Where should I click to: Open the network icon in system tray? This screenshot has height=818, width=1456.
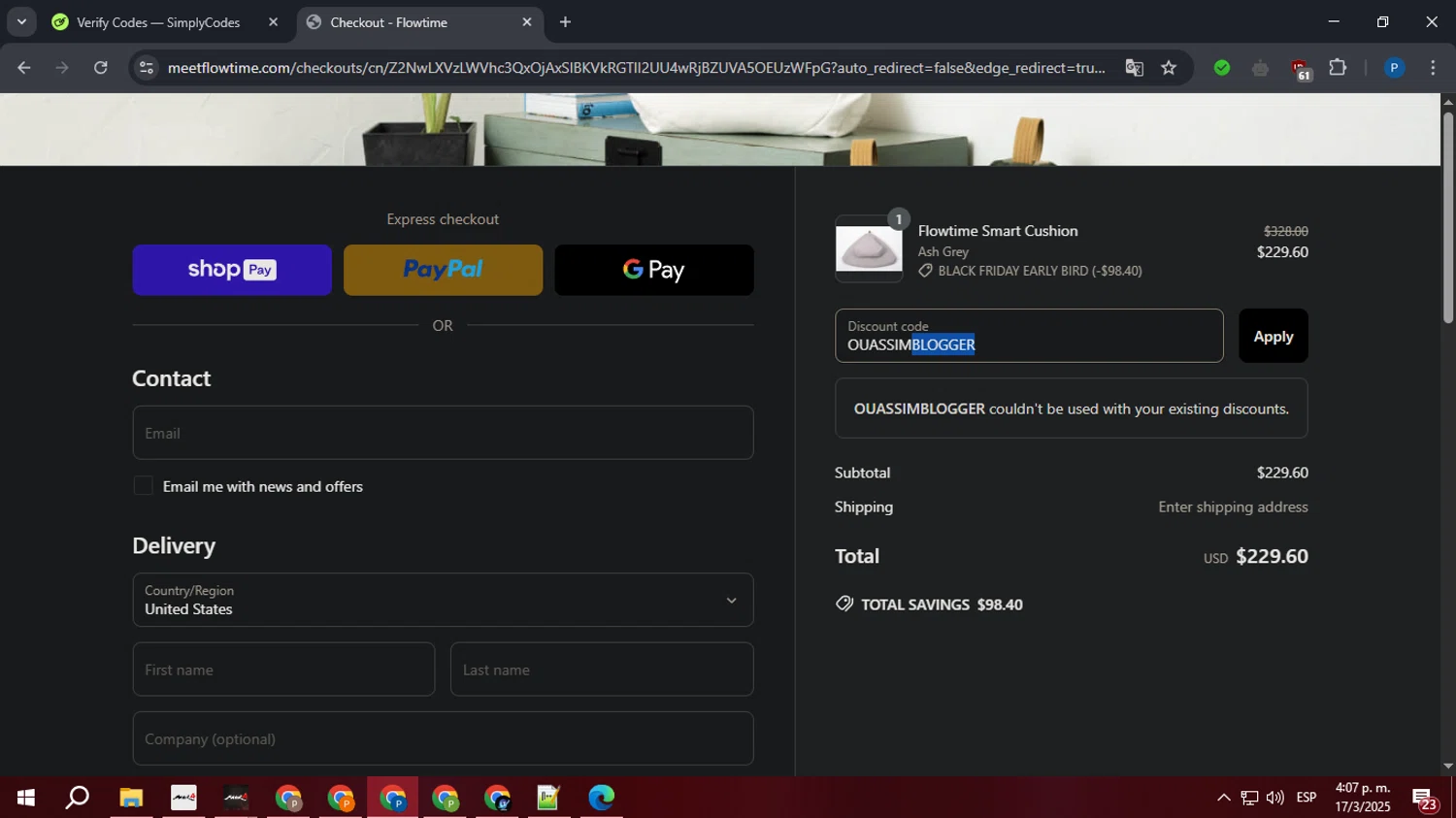1250,798
